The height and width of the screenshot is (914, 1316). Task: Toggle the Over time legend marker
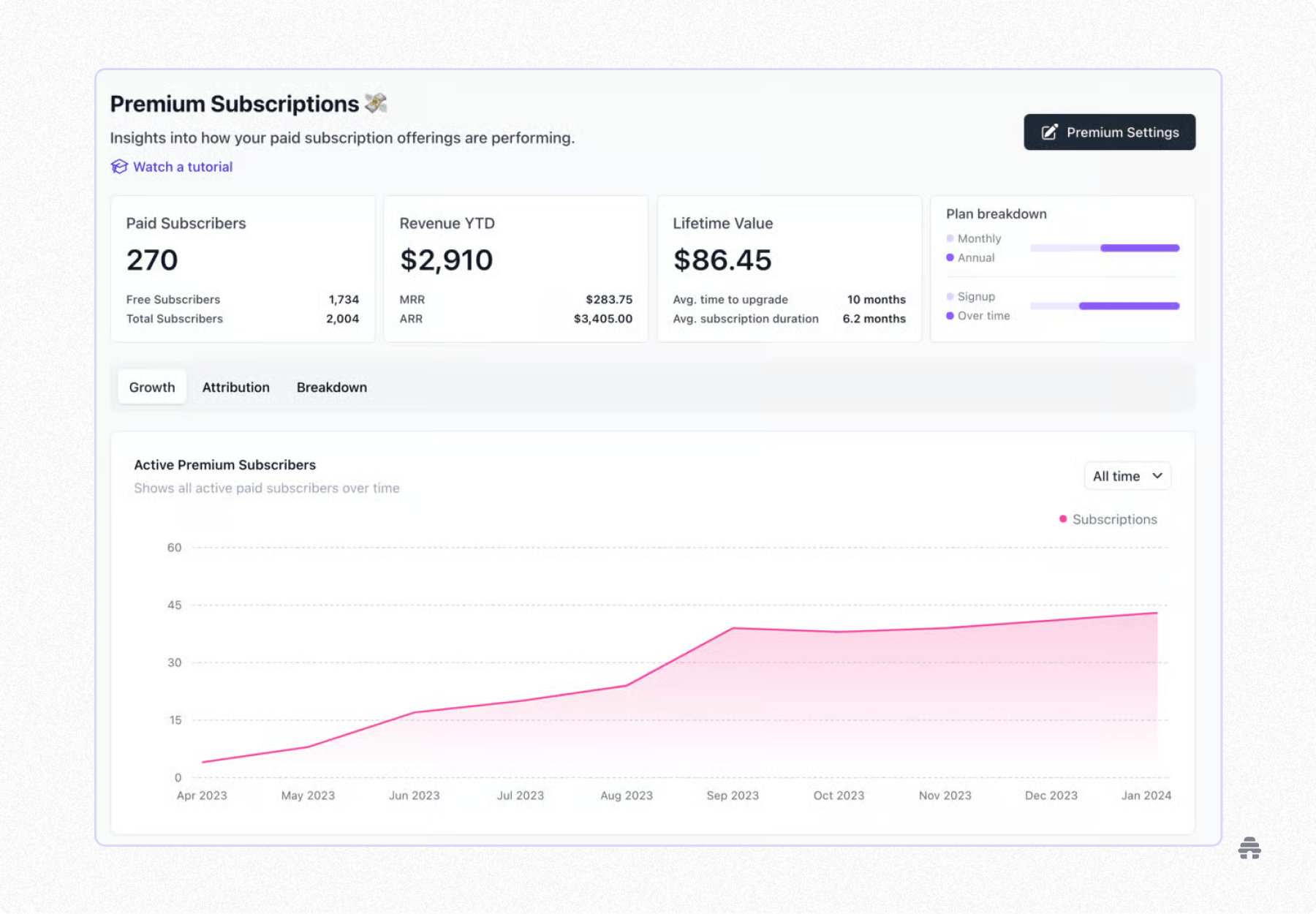click(x=948, y=315)
